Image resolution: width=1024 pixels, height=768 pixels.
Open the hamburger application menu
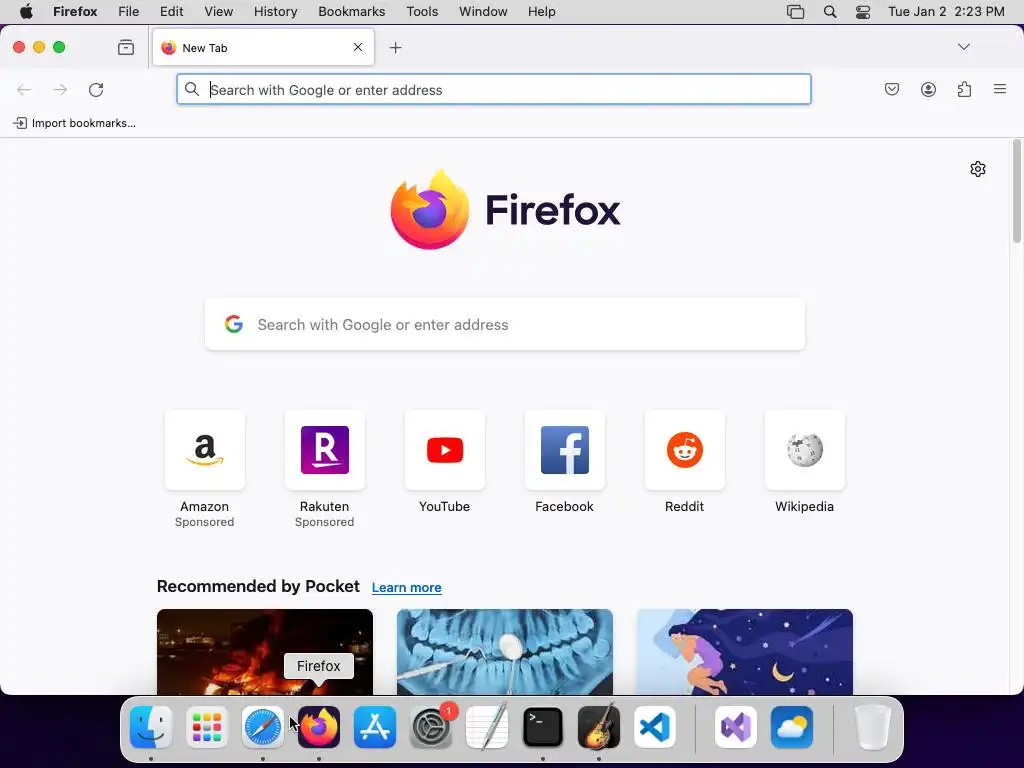1000,89
